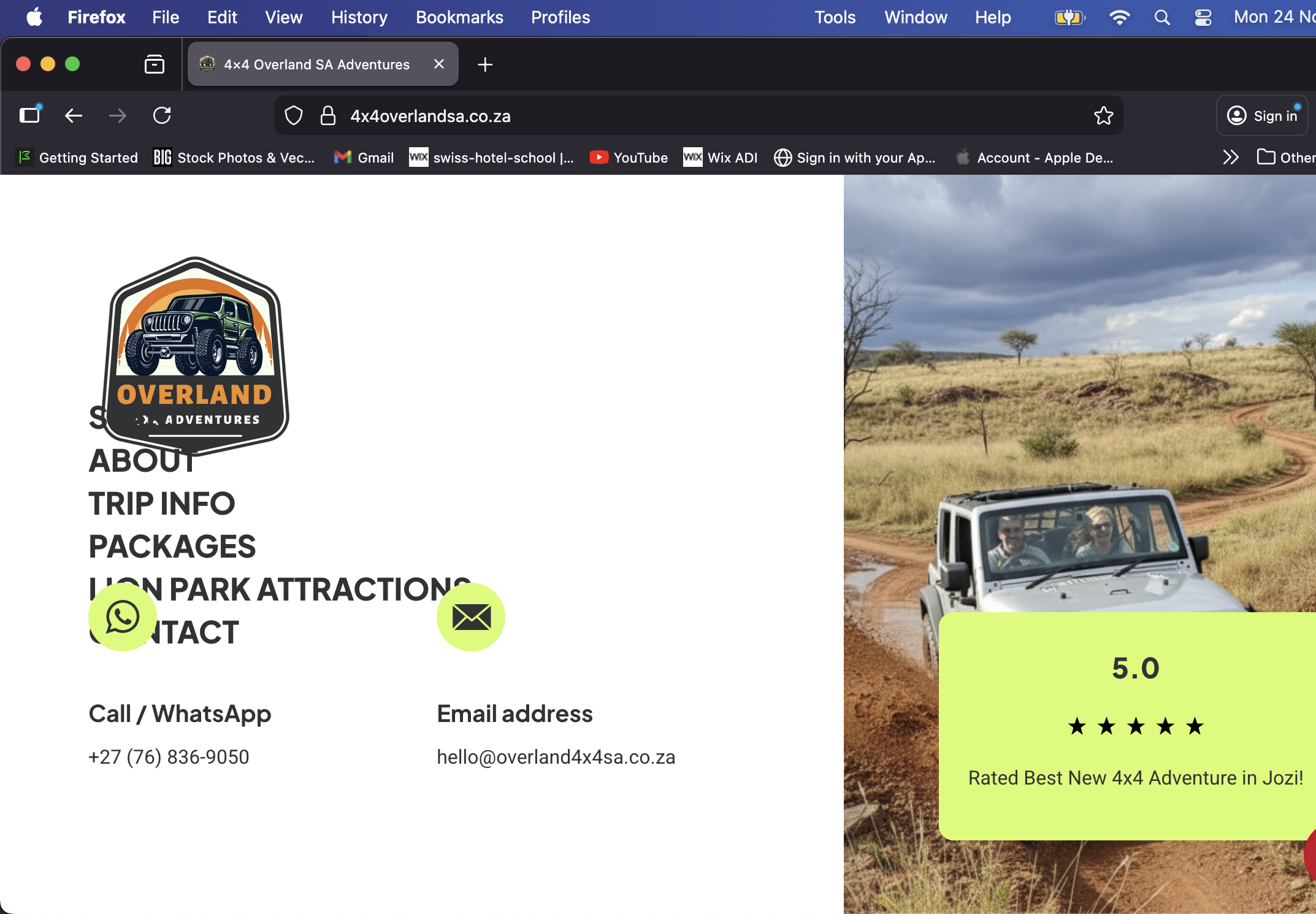
Task: Go back to previous page
Action: pyautogui.click(x=74, y=116)
